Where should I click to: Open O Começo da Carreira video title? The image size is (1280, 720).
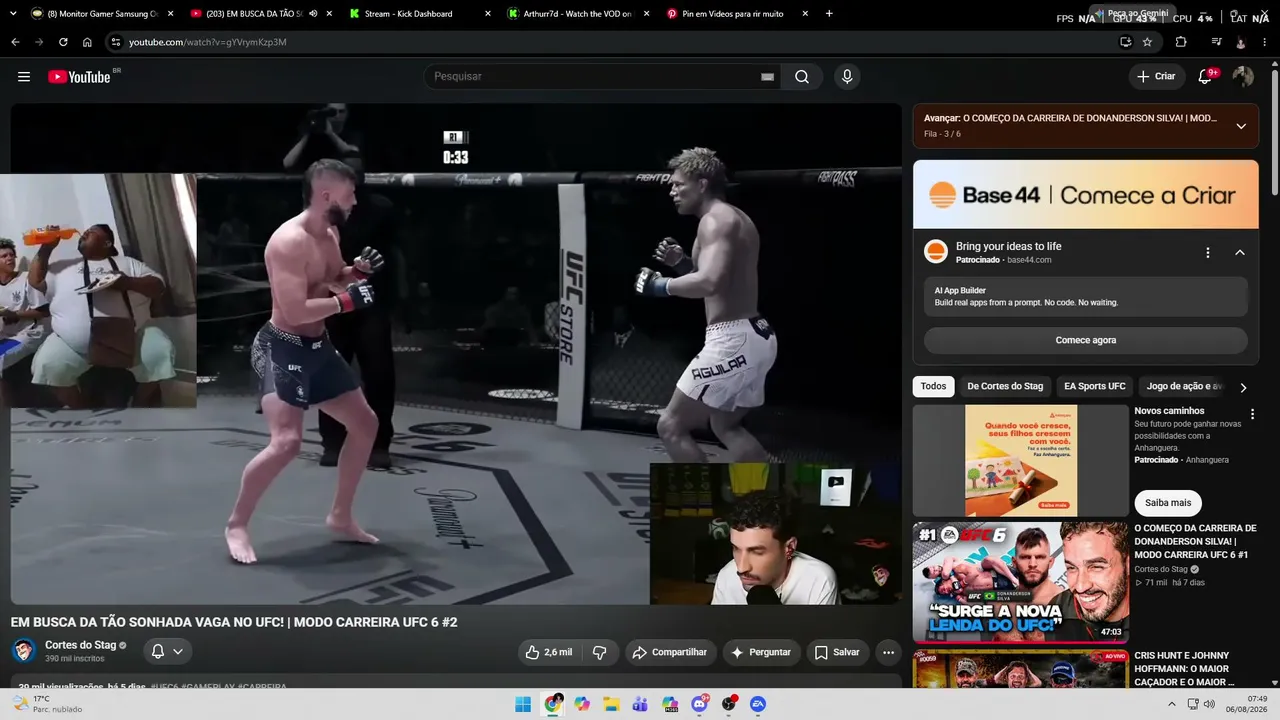[1195, 541]
